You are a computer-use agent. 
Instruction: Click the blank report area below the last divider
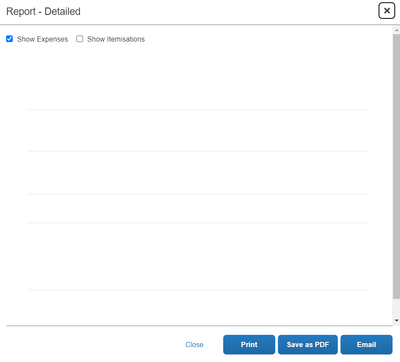[x=198, y=307]
